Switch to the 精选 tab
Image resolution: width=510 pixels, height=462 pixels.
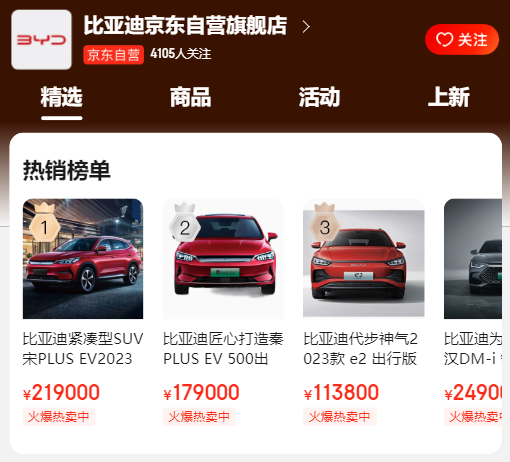point(62,97)
